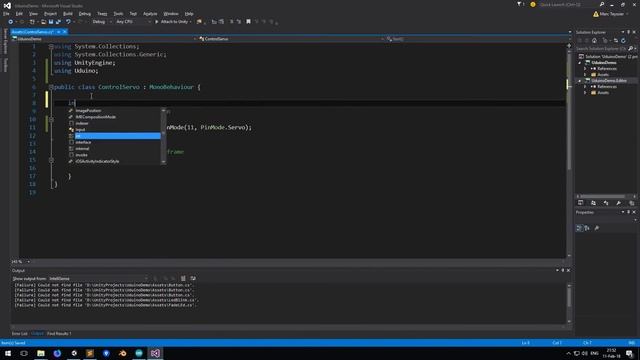Screen dimensions: 640x360
Task: Switch to the Find Results 1 tab
Action: pos(59,333)
